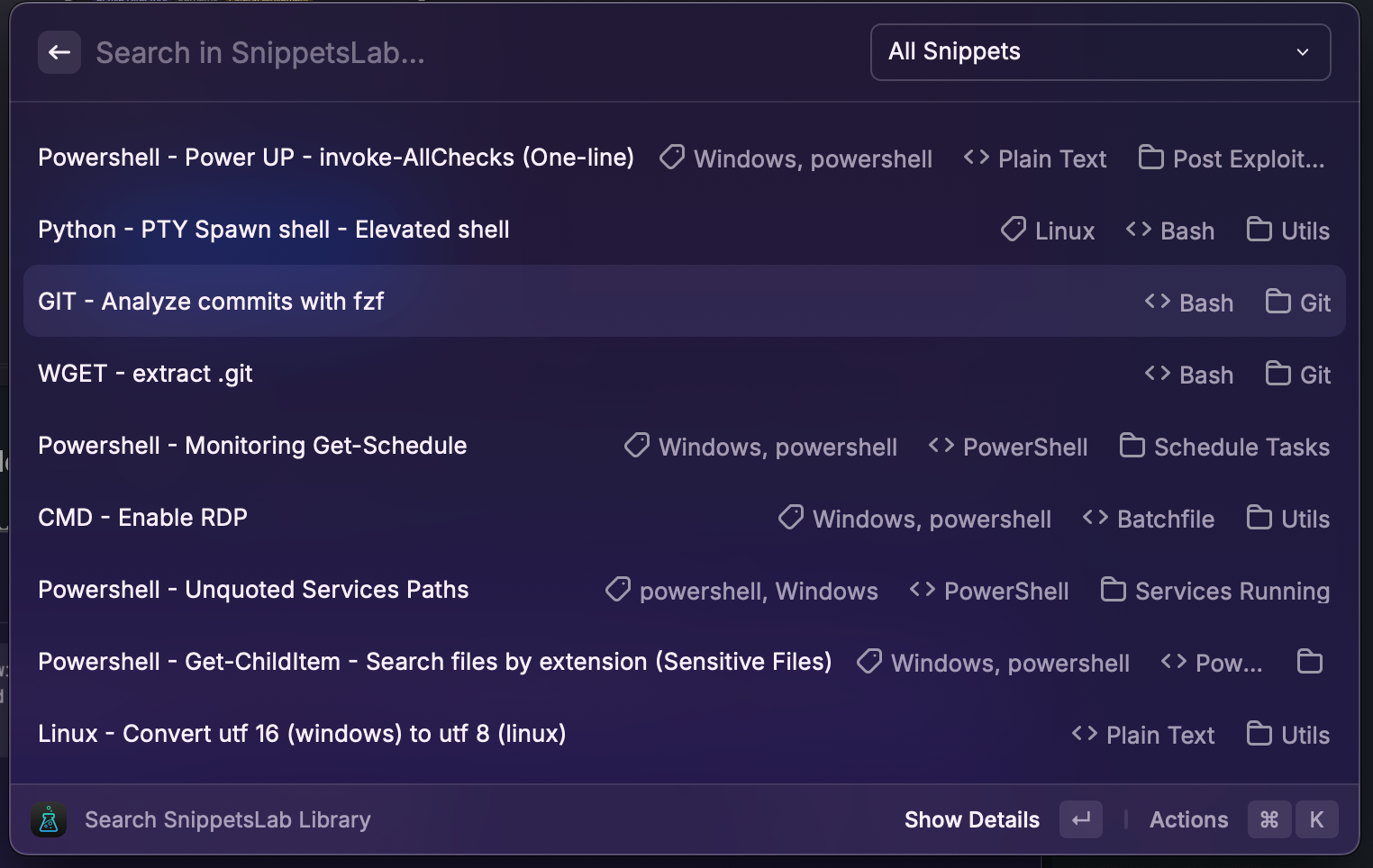Click the Show Details button
Viewport: 1373px width, 868px height.
click(x=971, y=819)
